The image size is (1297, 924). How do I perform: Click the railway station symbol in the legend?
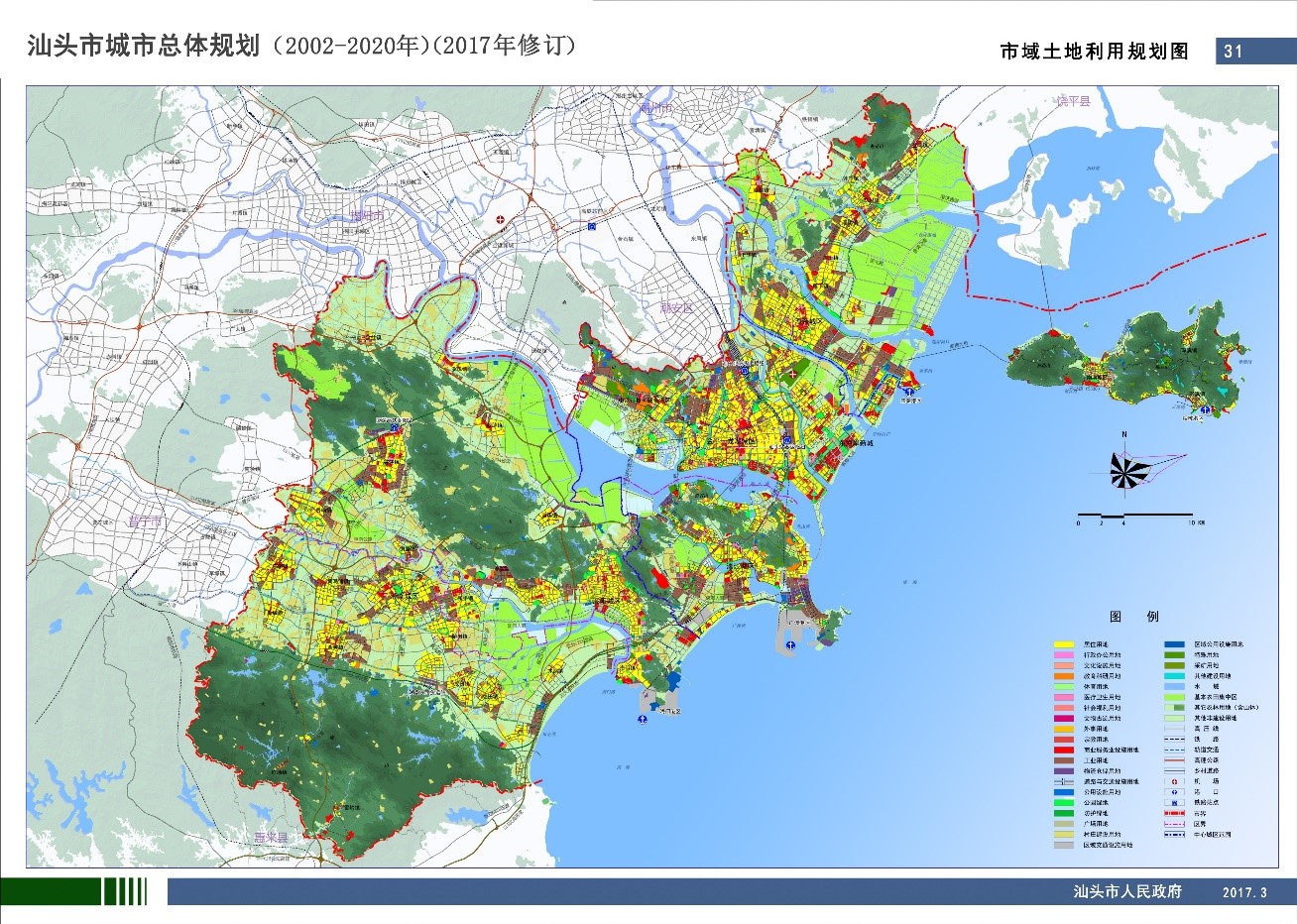point(1175,803)
